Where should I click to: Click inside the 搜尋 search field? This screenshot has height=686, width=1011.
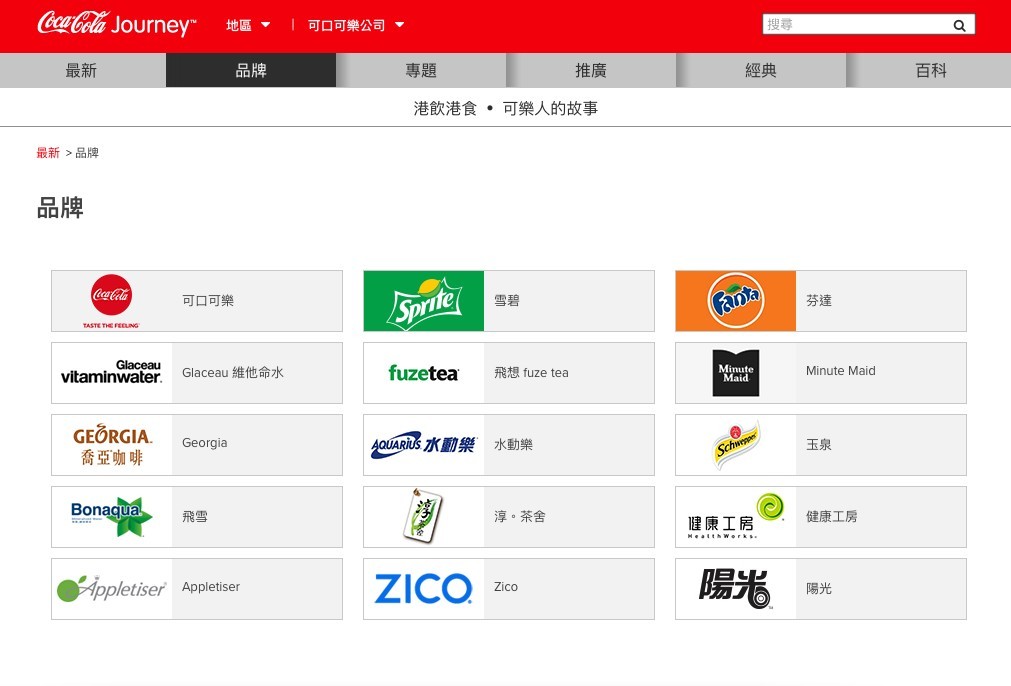(855, 24)
